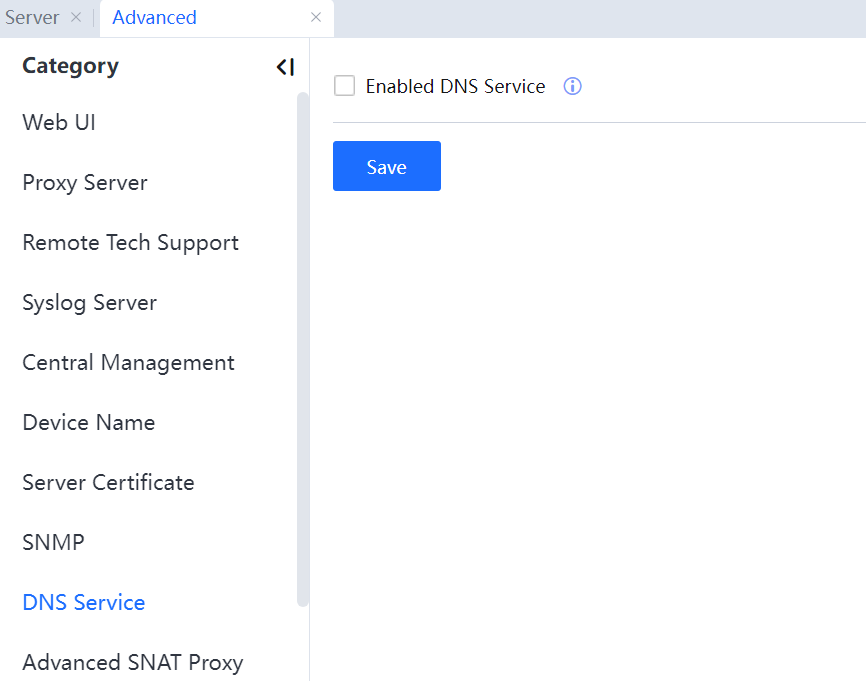
Task: Open Remote Tech Support category
Action: point(130,242)
